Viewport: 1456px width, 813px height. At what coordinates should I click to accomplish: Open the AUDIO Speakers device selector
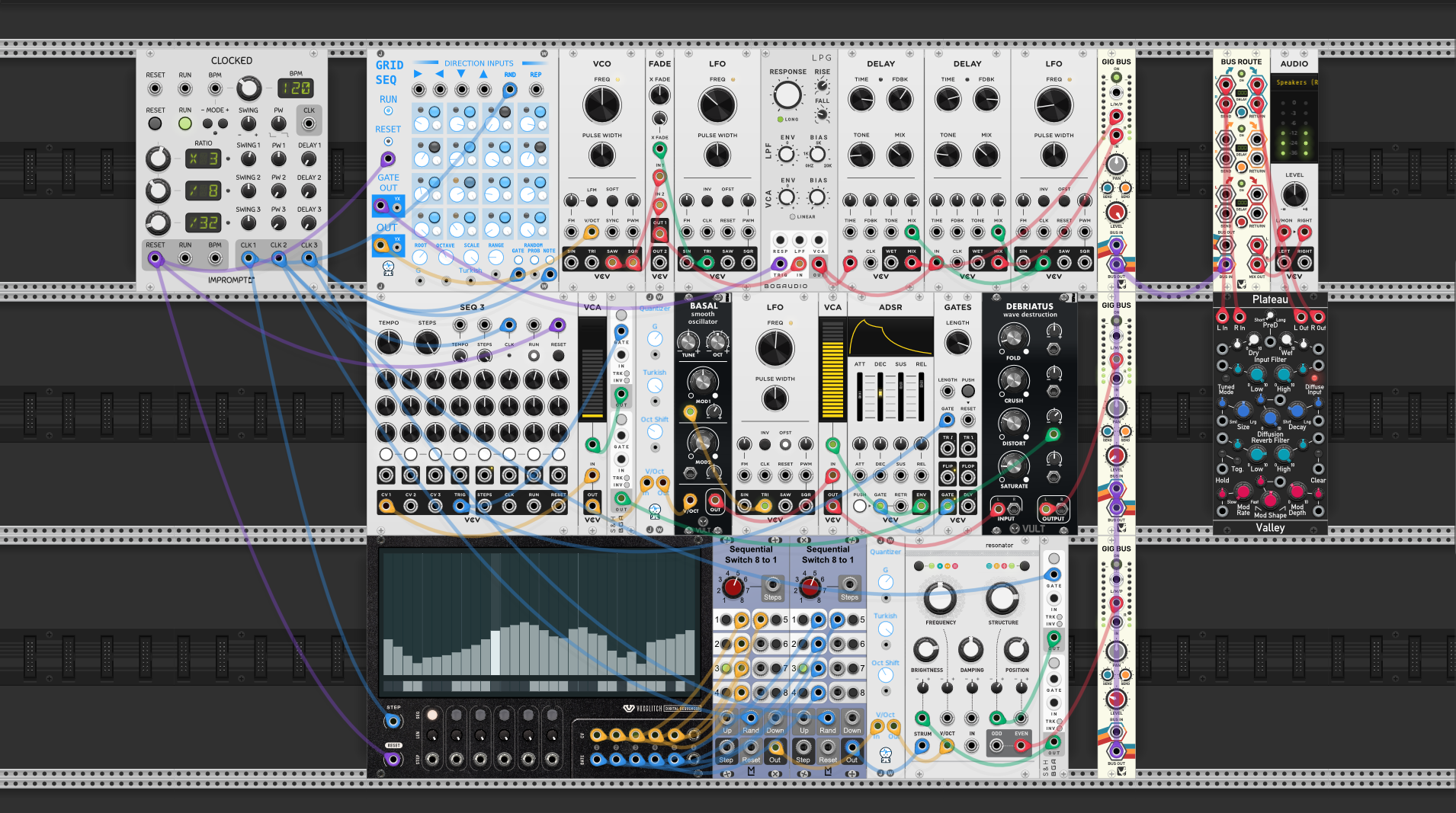point(1294,82)
